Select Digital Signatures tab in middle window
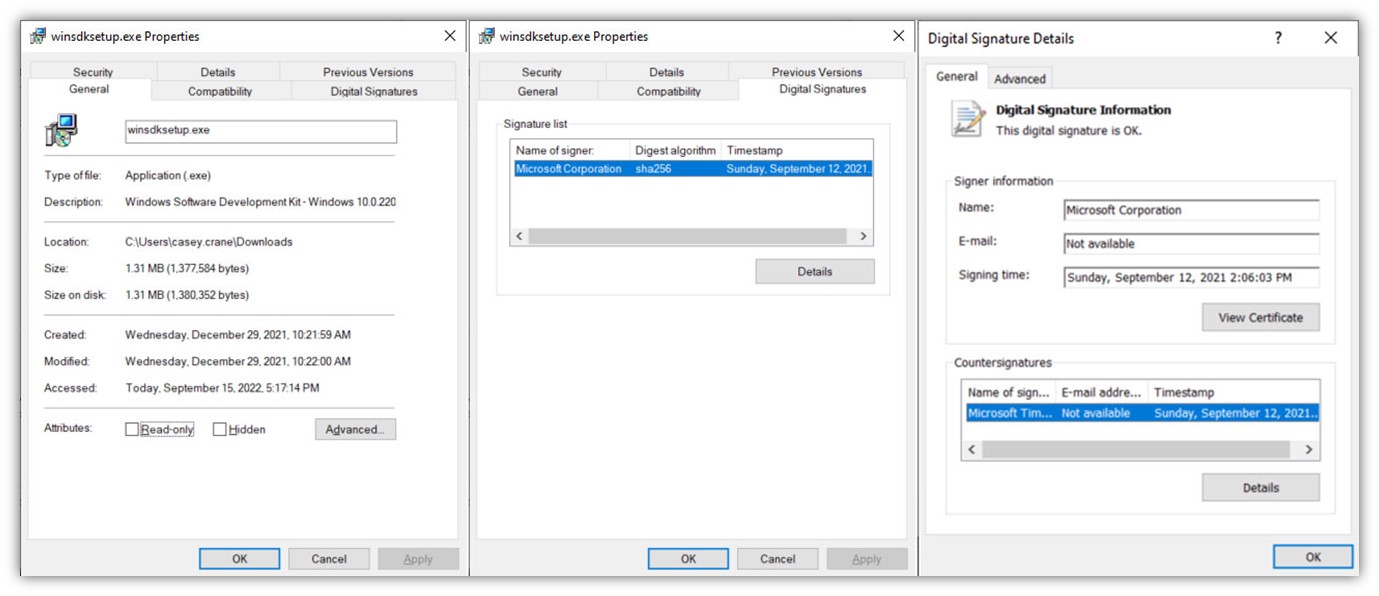1379x596 pixels. click(x=823, y=89)
